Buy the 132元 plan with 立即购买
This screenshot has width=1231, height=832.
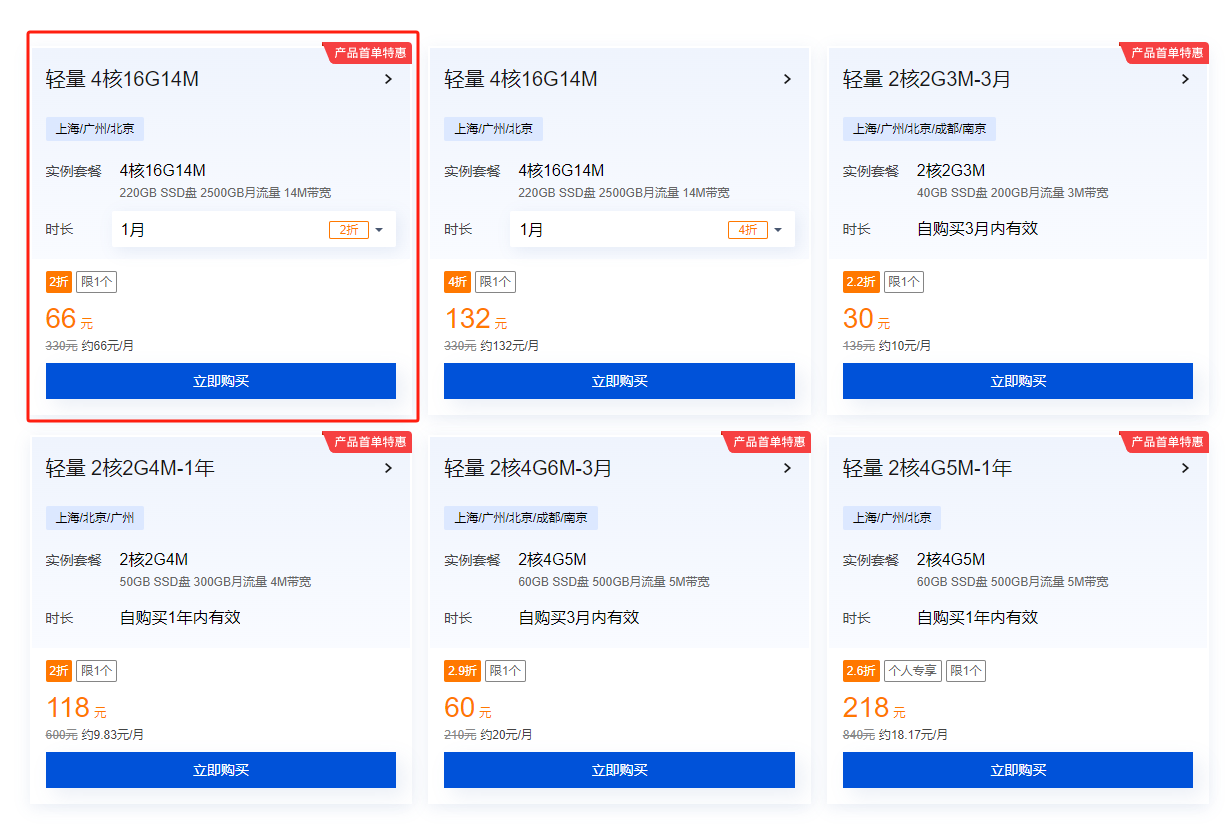(619, 381)
